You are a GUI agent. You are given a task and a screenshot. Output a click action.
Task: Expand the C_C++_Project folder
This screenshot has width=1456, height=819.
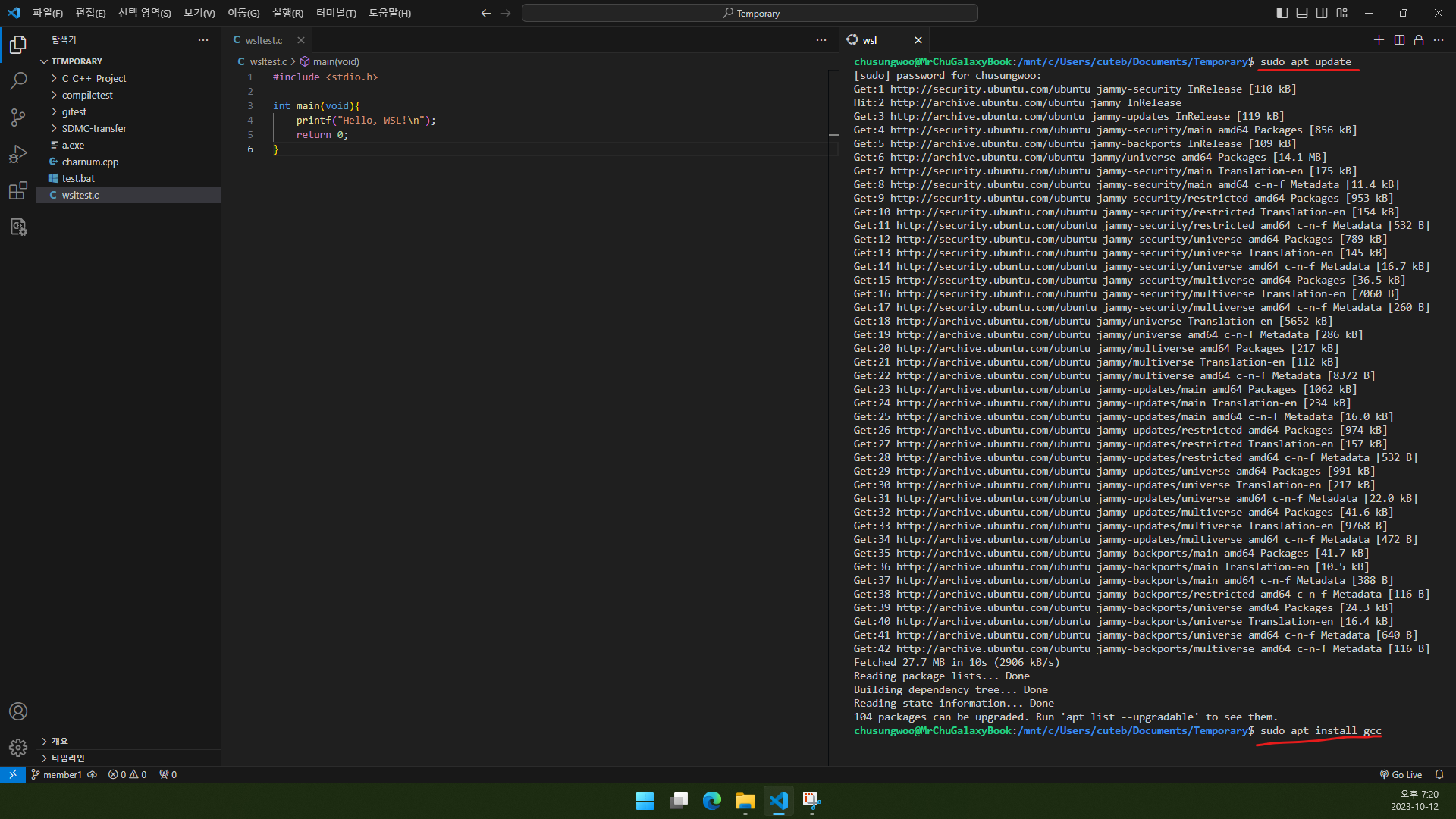coord(129,78)
